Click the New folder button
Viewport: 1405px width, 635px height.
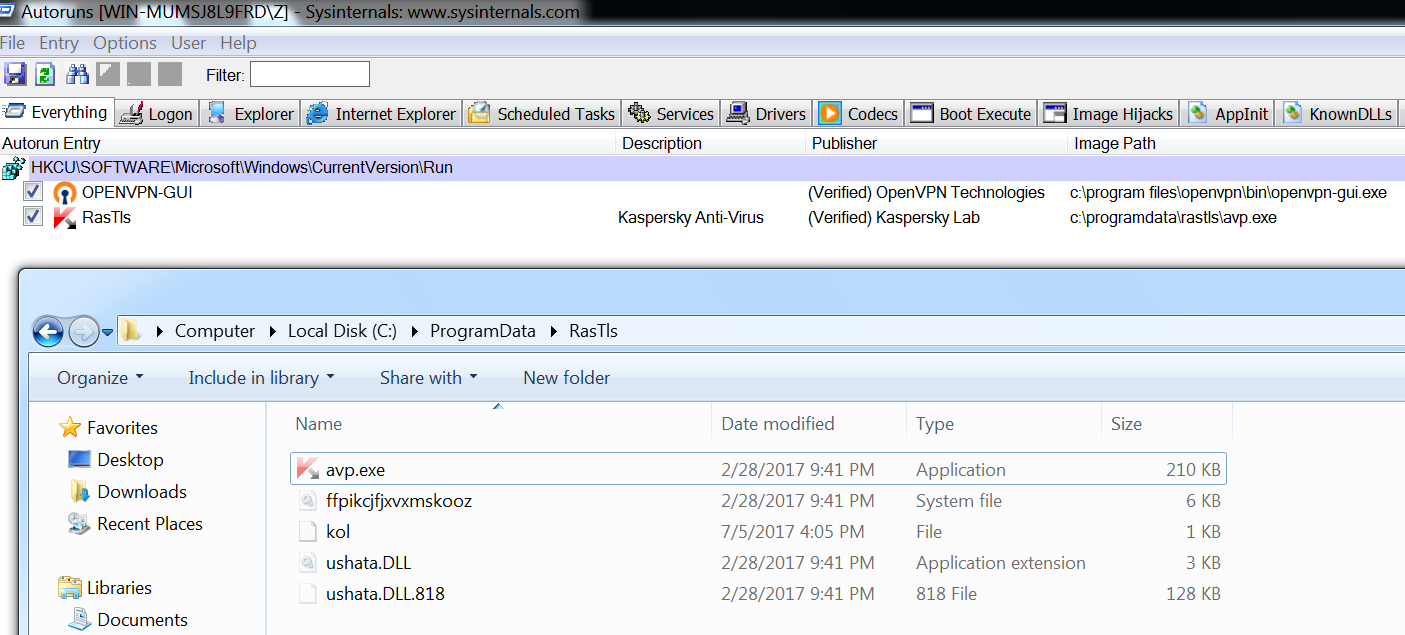(x=566, y=378)
